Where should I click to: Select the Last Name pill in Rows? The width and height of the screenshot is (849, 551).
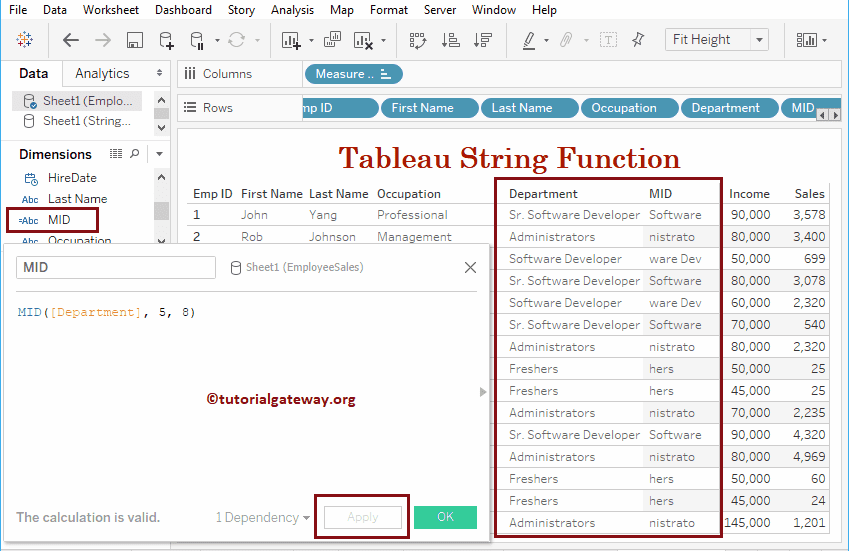(x=530, y=108)
